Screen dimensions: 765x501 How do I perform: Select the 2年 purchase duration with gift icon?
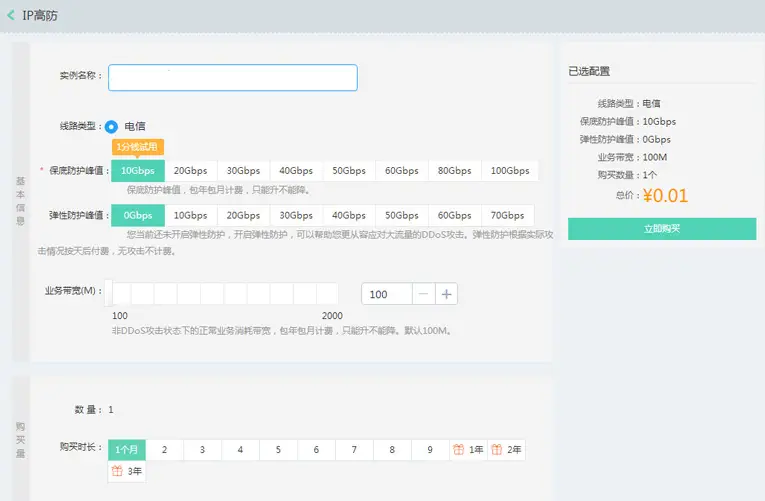(506, 450)
